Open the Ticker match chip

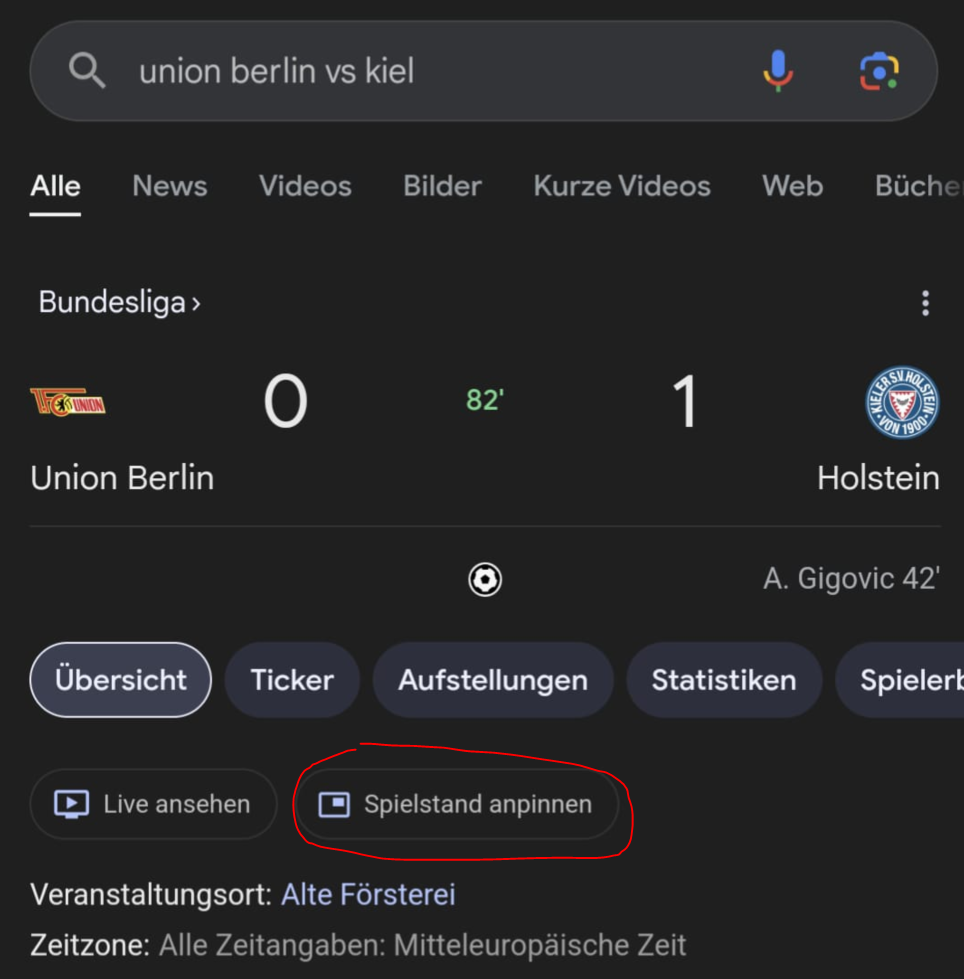[x=292, y=680]
